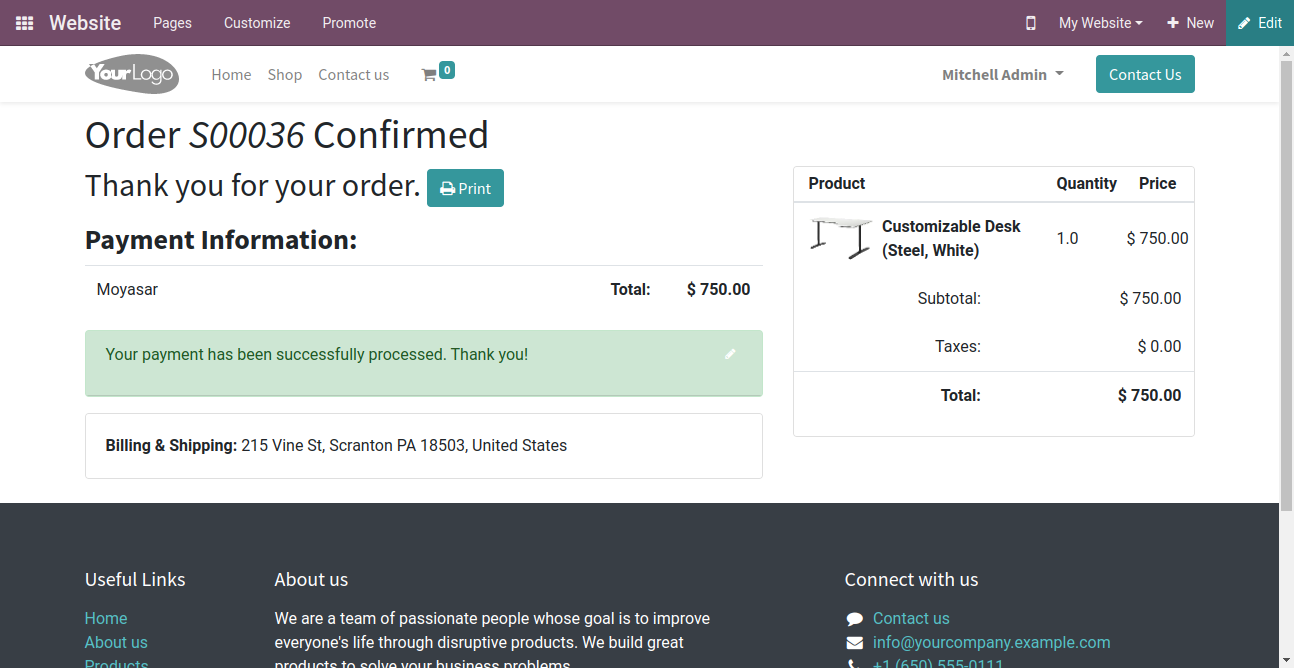Click the Customizable Desk product thumbnail
This screenshot has height=668, width=1294.
point(840,238)
